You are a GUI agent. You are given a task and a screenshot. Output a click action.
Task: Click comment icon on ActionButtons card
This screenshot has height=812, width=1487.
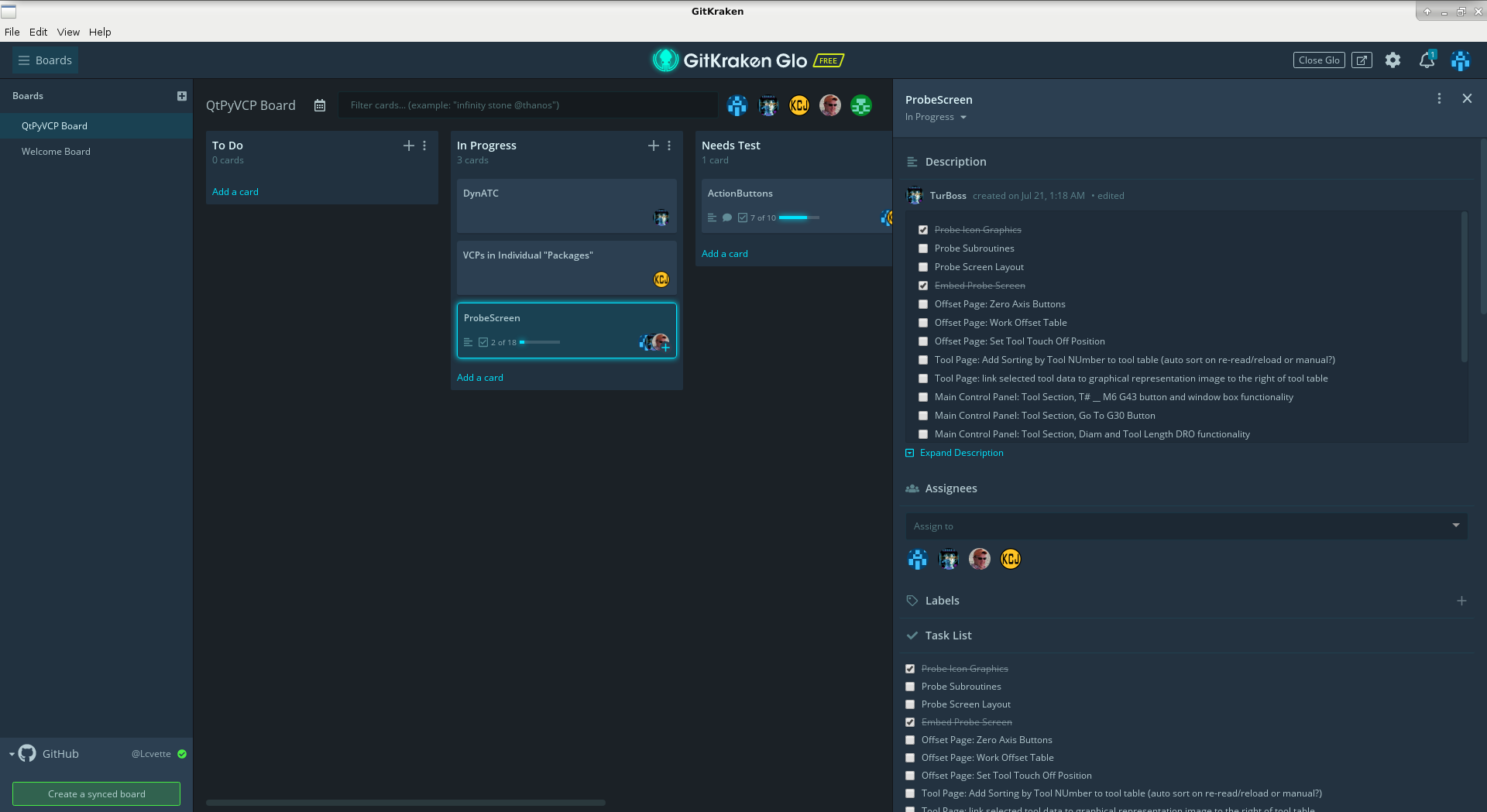[x=727, y=218]
